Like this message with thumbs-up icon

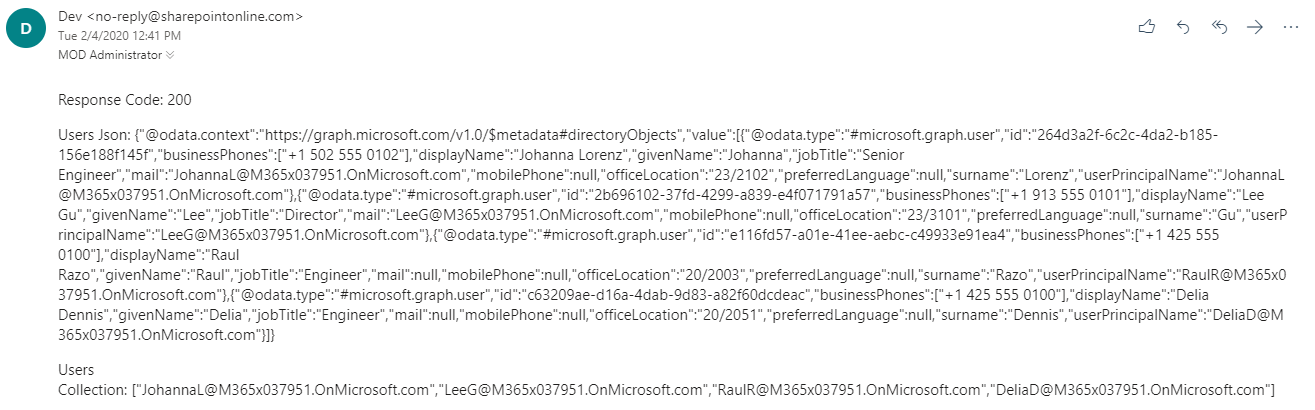[x=1147, y=28]
